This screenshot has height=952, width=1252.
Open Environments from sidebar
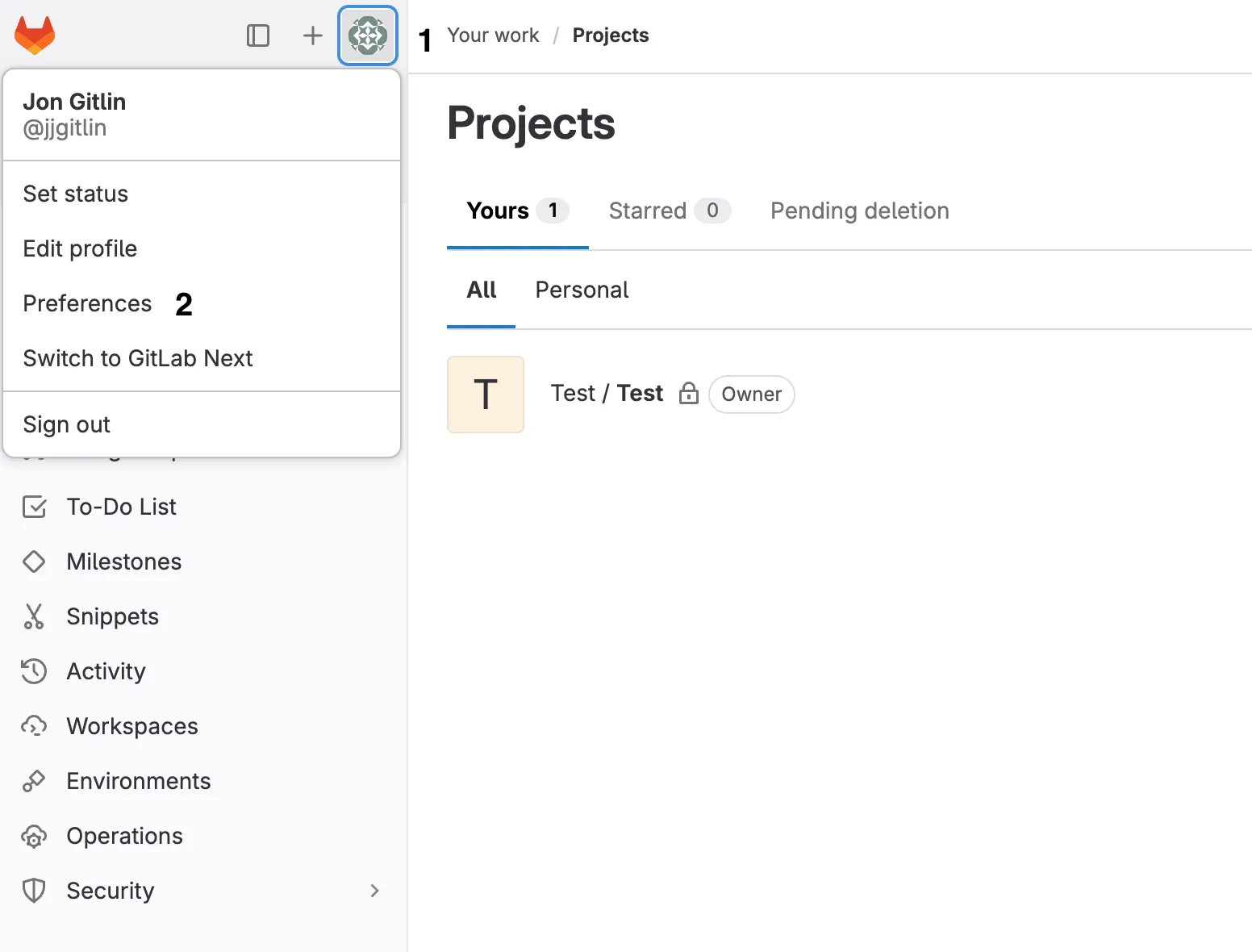click(x=203, y=781)
